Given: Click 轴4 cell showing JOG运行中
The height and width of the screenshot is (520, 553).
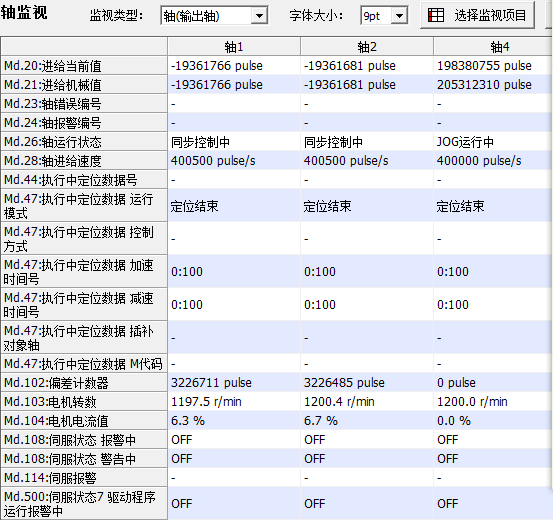Looking at the screenshot, I should [493, 142].
